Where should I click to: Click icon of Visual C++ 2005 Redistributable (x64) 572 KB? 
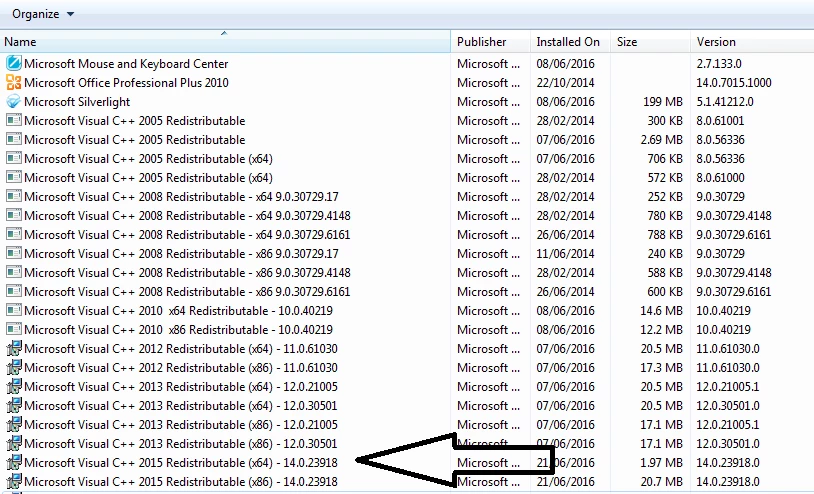pyautogui.click(x=13, y=177)
